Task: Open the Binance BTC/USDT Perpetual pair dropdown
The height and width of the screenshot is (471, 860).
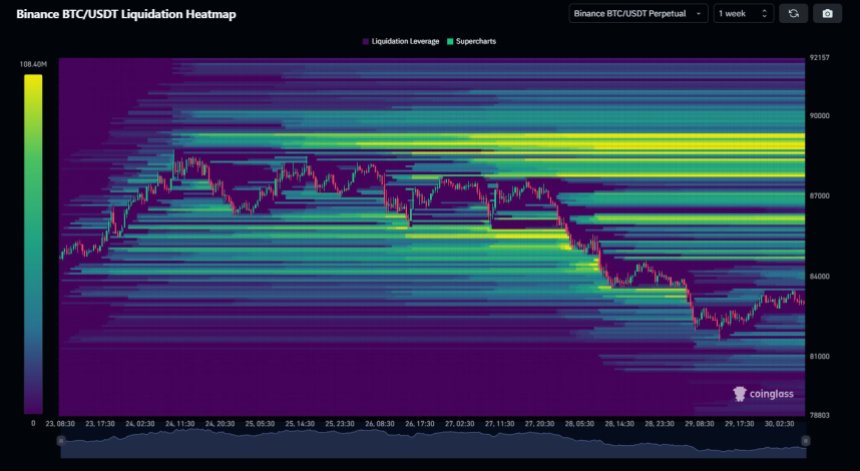Action: tap(638, 13)
